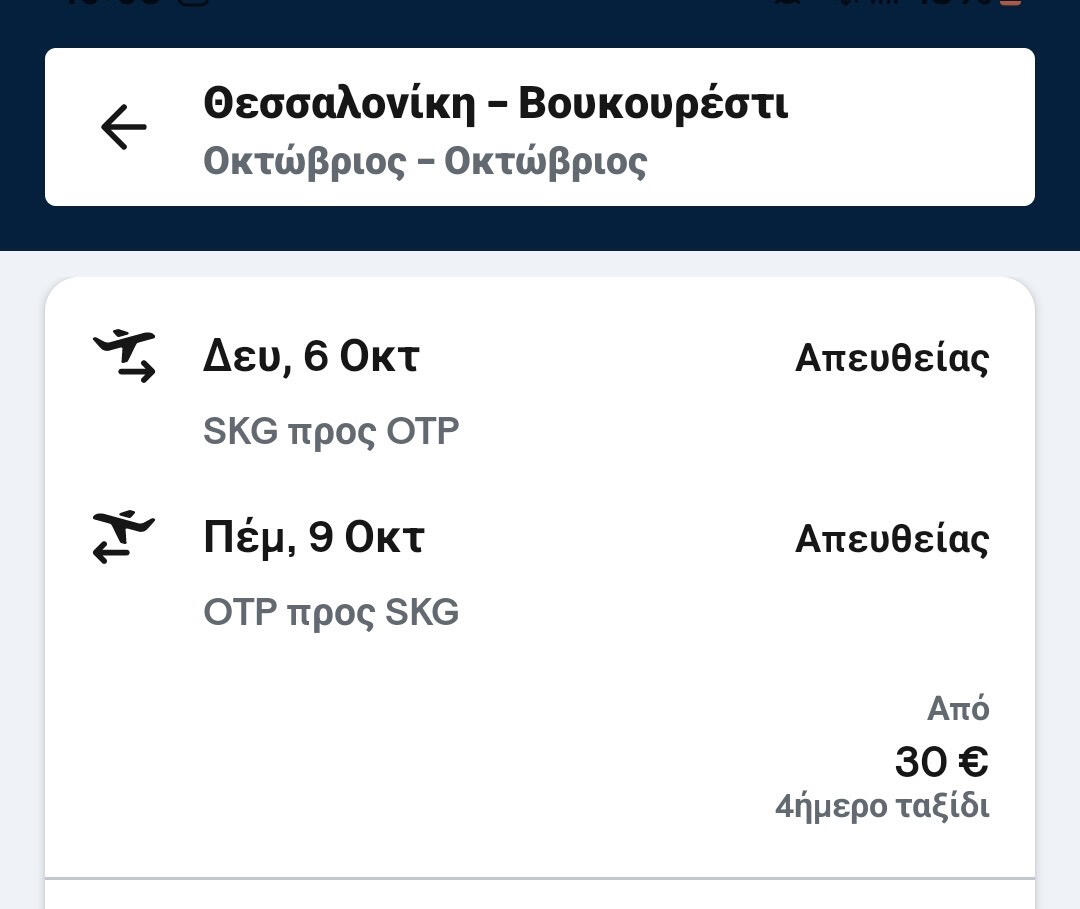
Task: Click the return flight plane icon
Action: [x=124, y=537]
